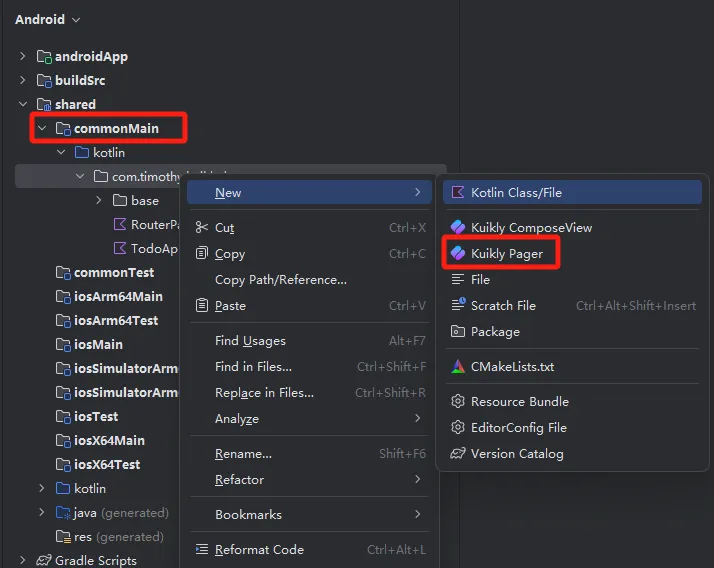Click the RouterP Kotlin file icon

click(120, 224)
